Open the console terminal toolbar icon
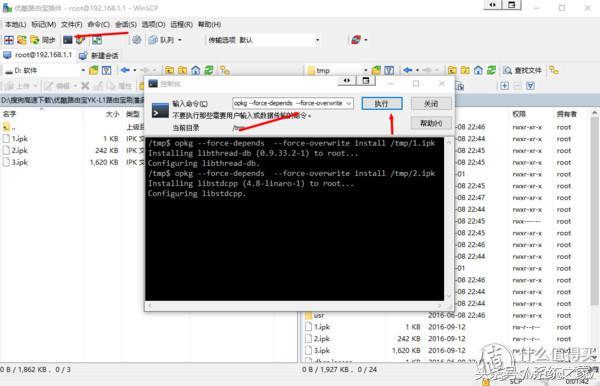 click(x=68, y=40)
